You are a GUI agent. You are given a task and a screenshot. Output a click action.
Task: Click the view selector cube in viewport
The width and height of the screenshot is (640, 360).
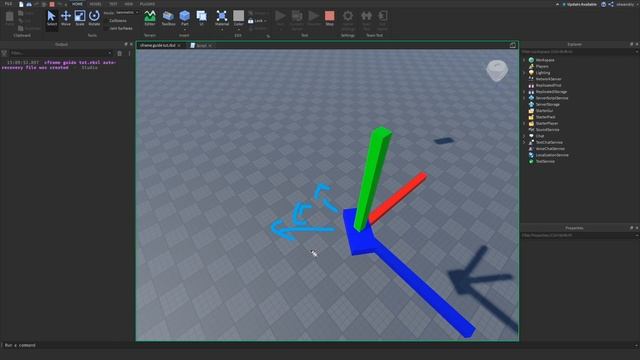(497, 70)
